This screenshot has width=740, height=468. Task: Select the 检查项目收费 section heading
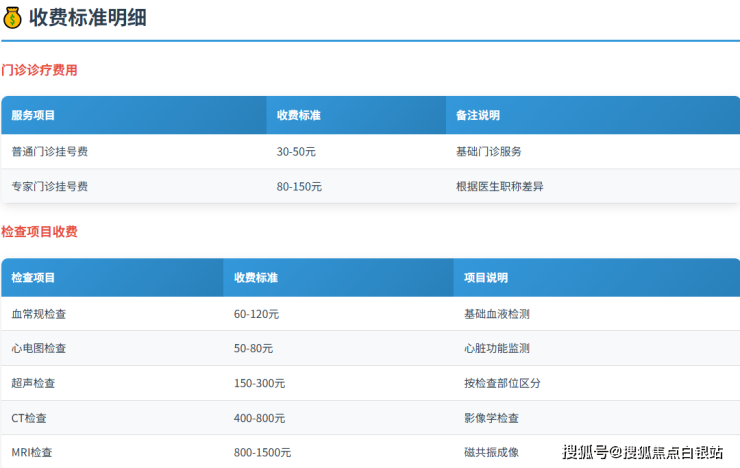pyautogui.click(x=39, y=232)
